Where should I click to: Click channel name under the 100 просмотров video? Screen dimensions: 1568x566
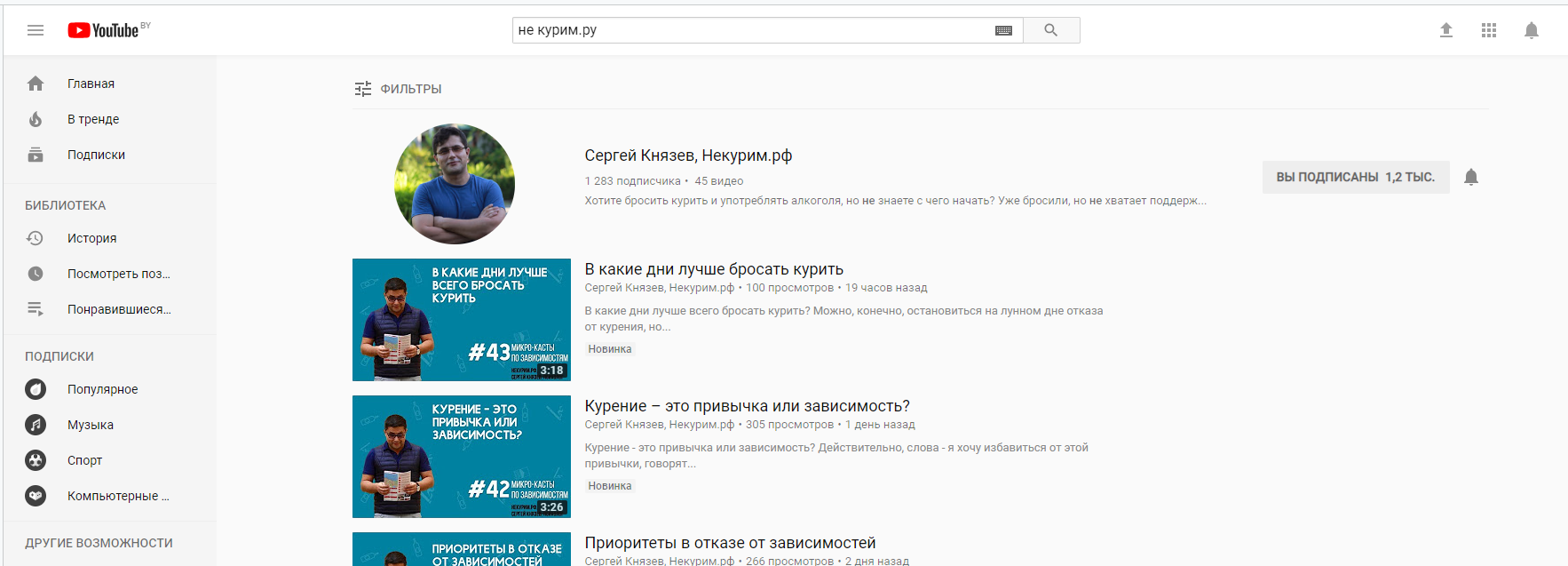click(659, 288)
